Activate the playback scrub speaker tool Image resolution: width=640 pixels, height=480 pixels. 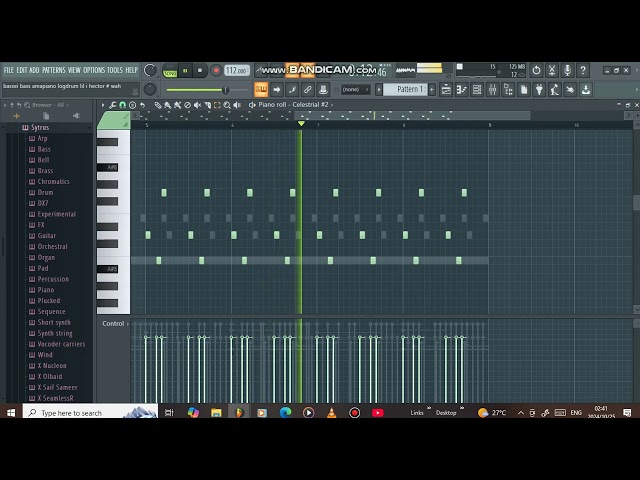(x=237, y=105)
